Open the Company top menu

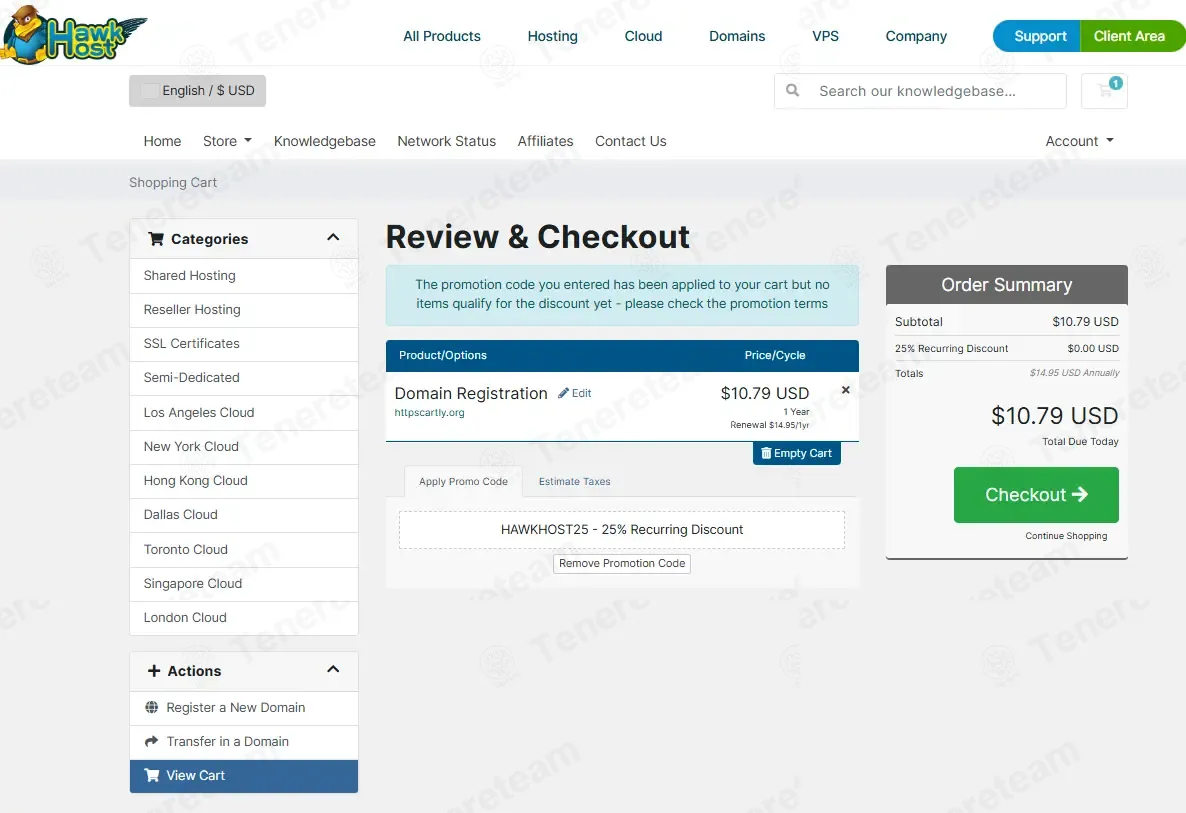coord(916,36)
